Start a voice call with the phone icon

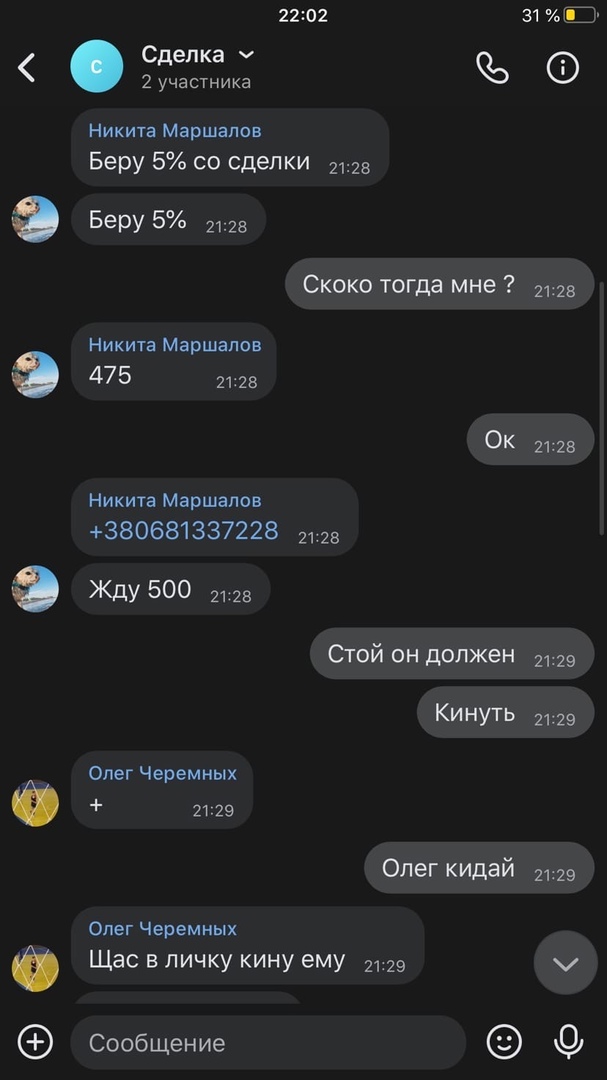coord(492,68)
